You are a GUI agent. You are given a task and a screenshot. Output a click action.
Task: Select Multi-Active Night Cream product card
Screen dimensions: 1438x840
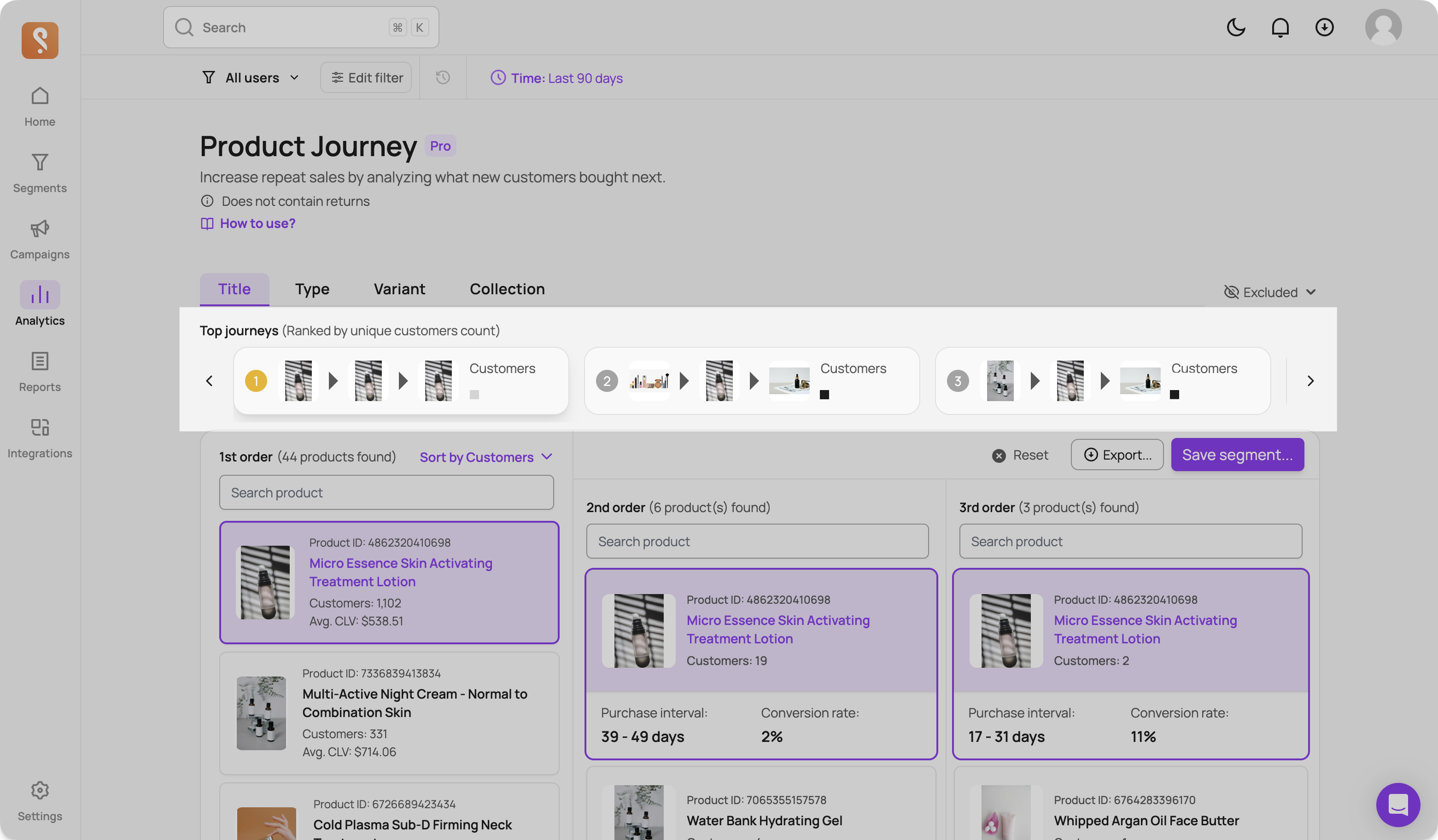pos(389,713)
